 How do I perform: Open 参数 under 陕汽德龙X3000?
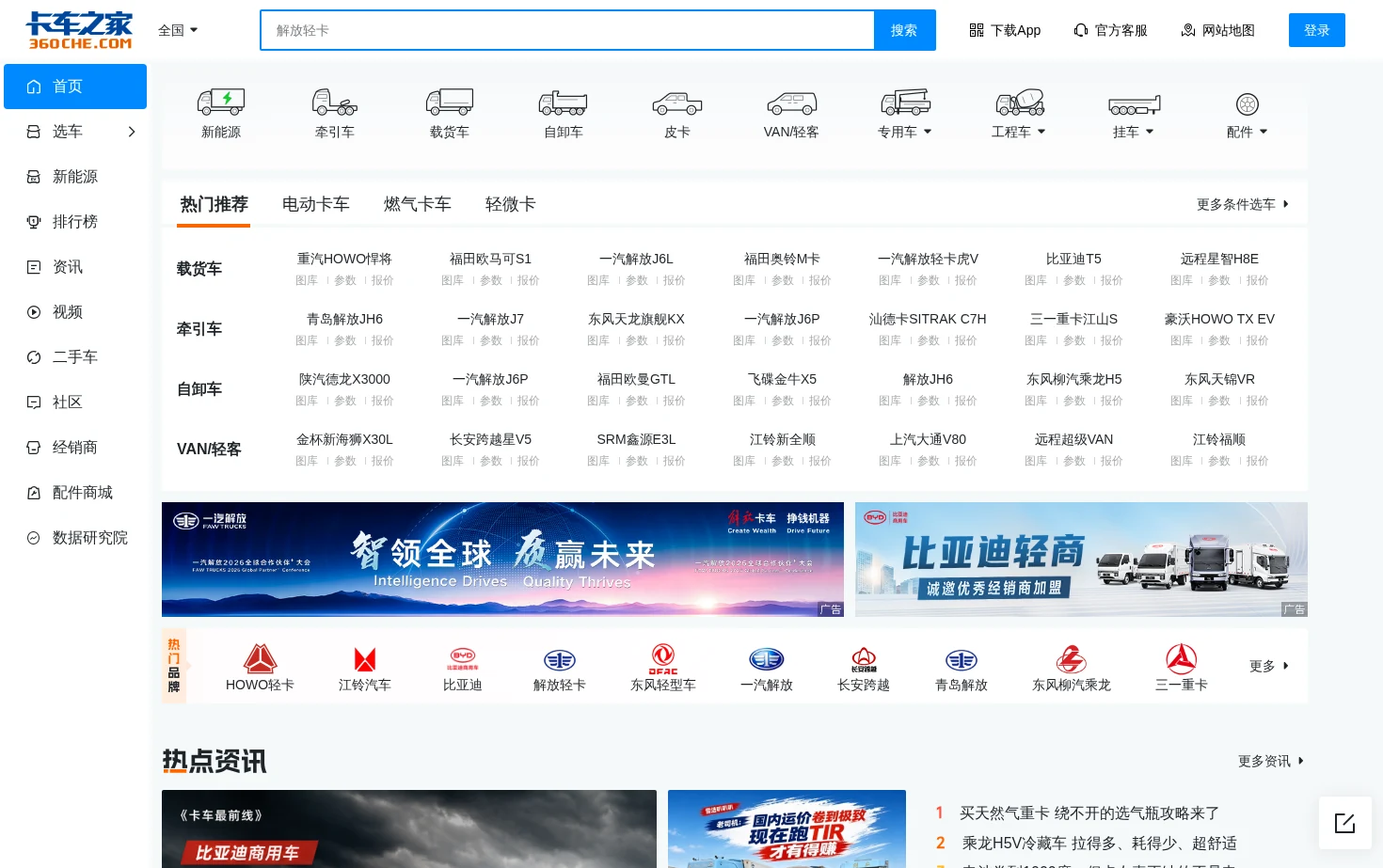point(345,401)
